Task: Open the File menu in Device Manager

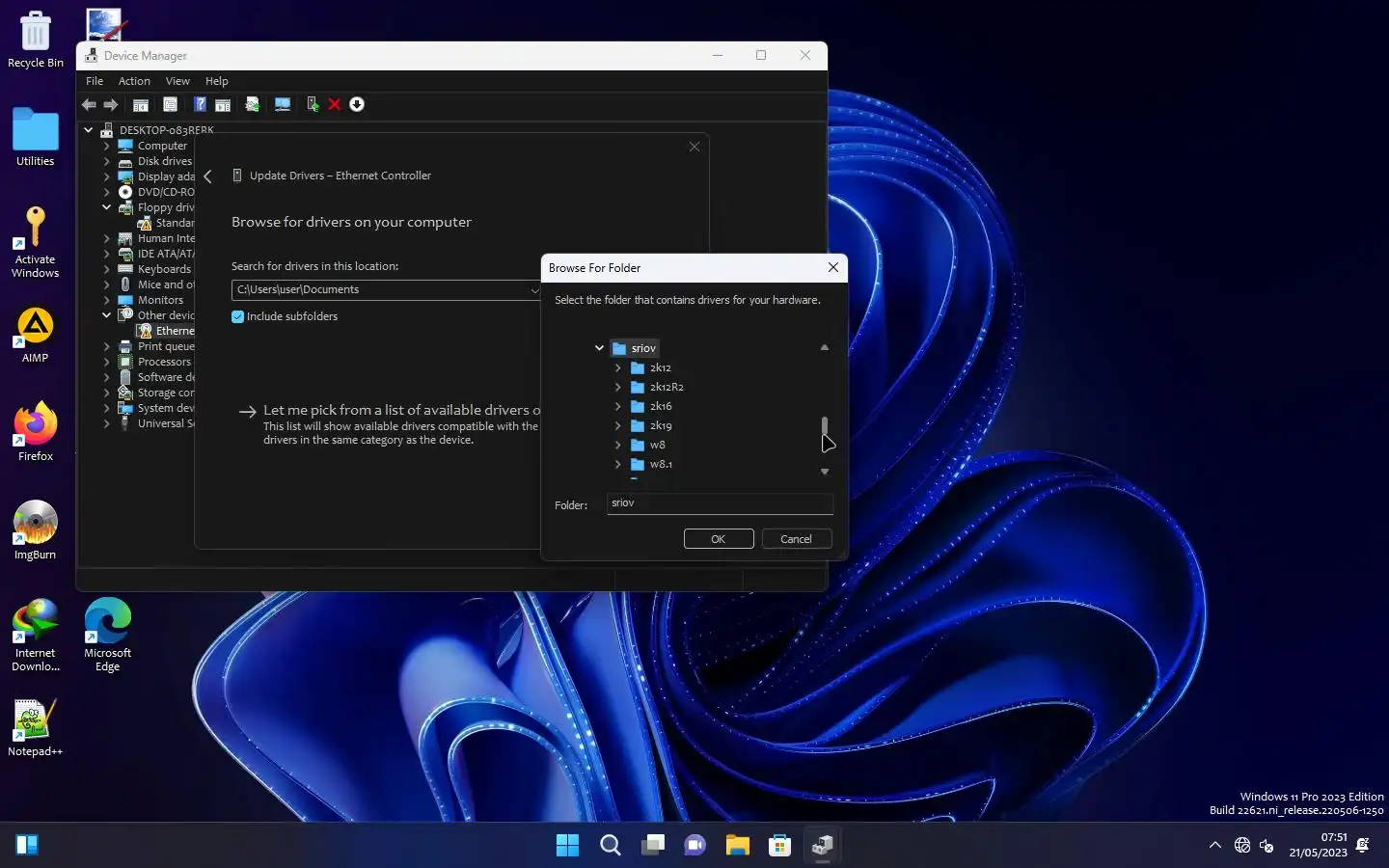Action: click(95, 81)
